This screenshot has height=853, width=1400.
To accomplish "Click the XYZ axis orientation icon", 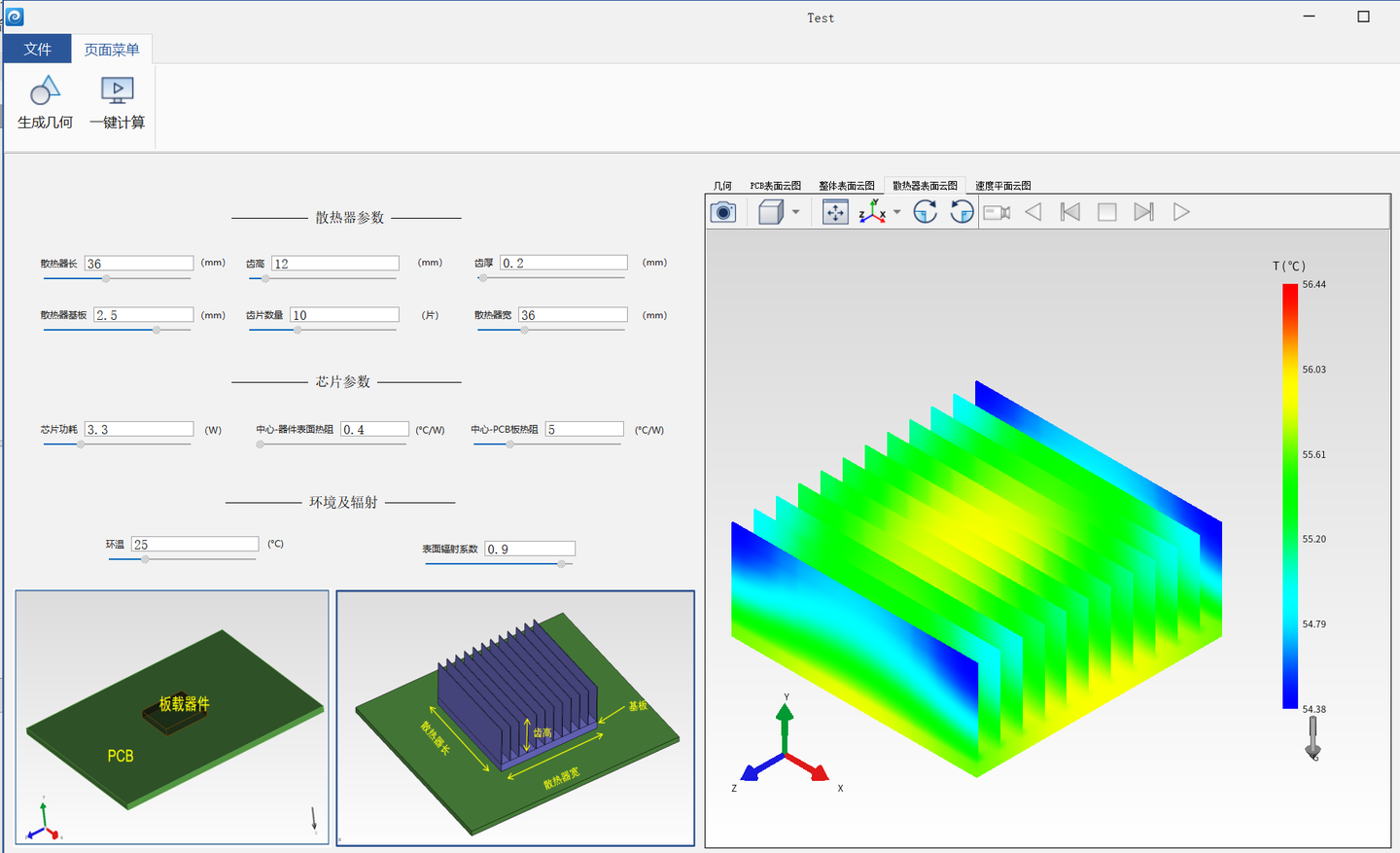I will pos(872,212).
